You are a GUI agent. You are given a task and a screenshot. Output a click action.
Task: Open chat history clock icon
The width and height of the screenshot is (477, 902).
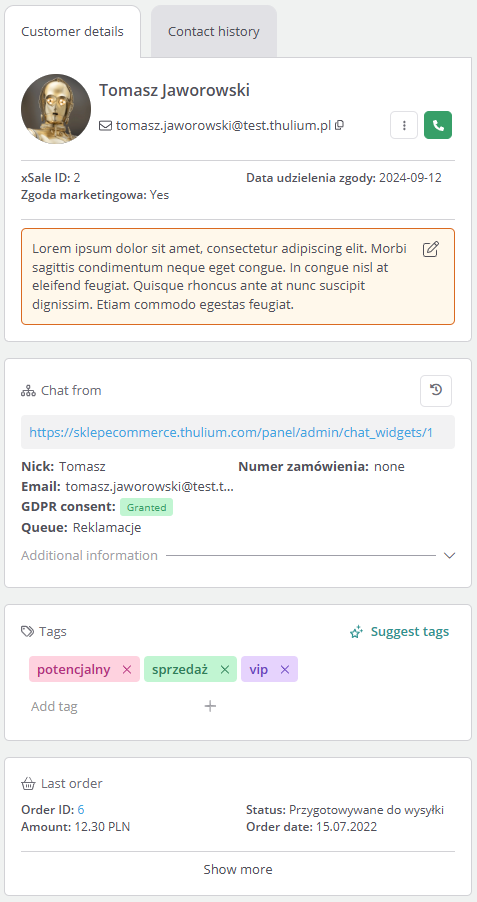(x=436, y=391)
